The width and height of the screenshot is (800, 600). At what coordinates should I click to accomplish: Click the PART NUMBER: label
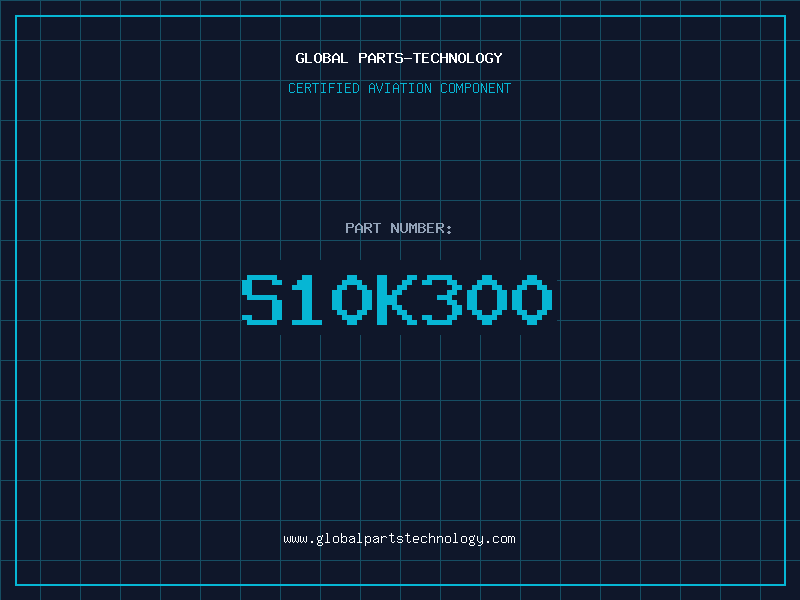coord(399,228)
